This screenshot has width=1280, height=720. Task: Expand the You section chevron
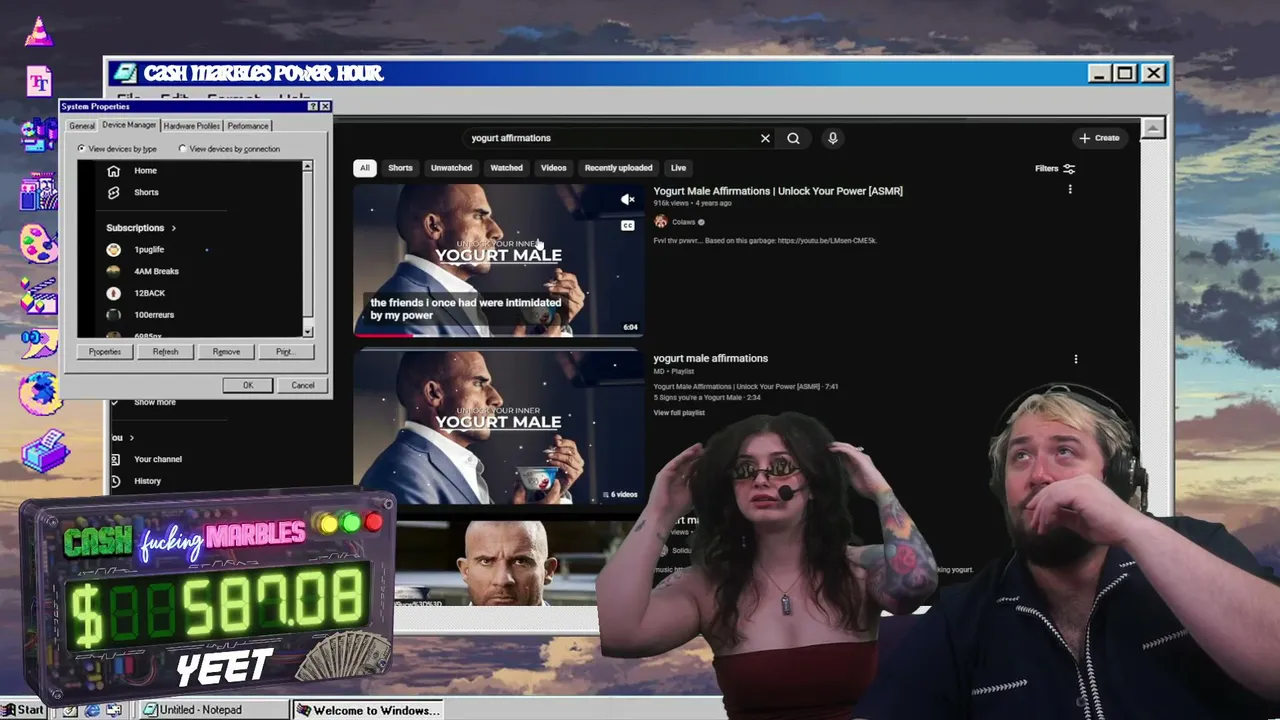131,438
